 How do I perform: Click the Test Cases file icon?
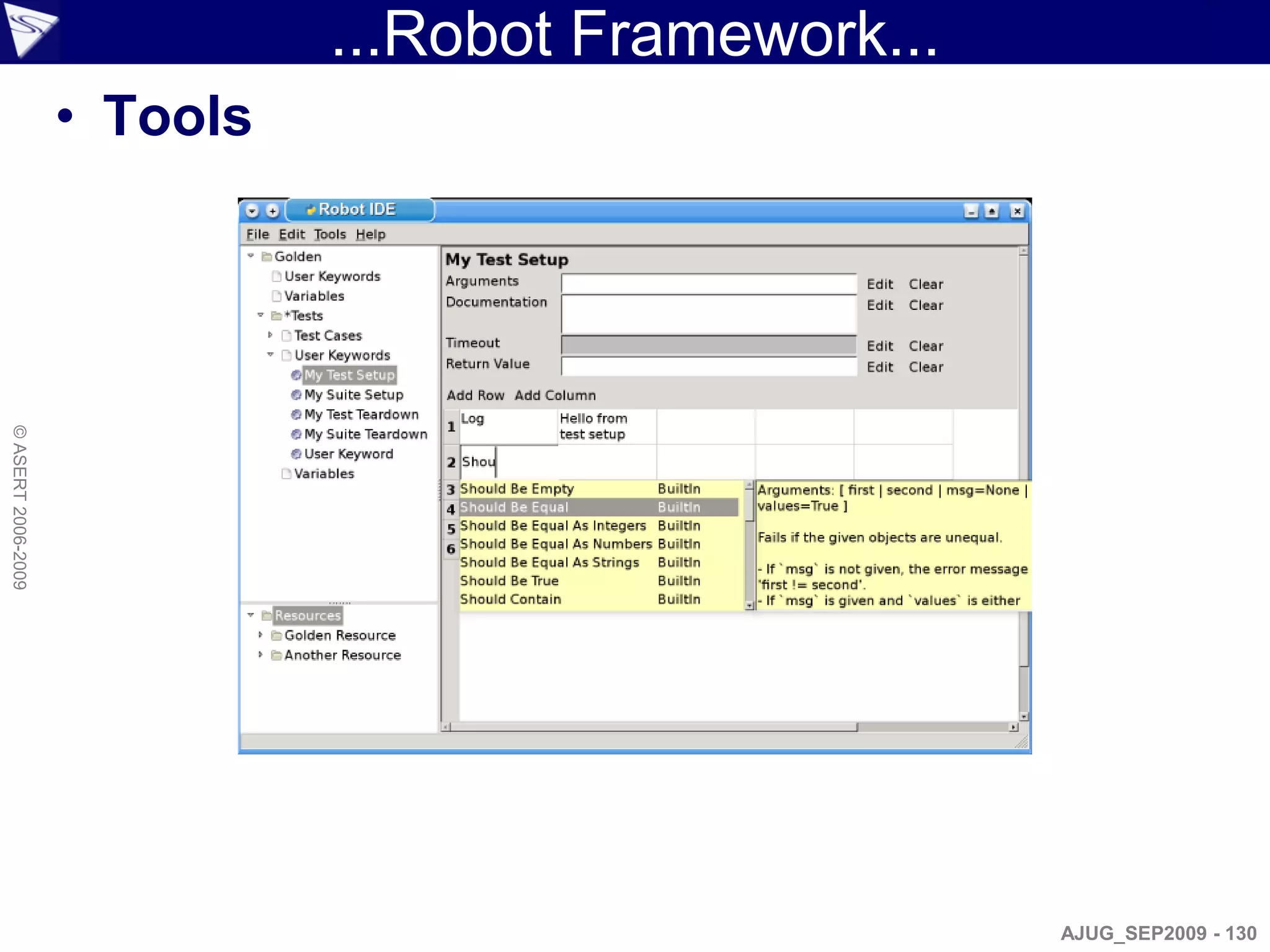(x=286, y=335)
